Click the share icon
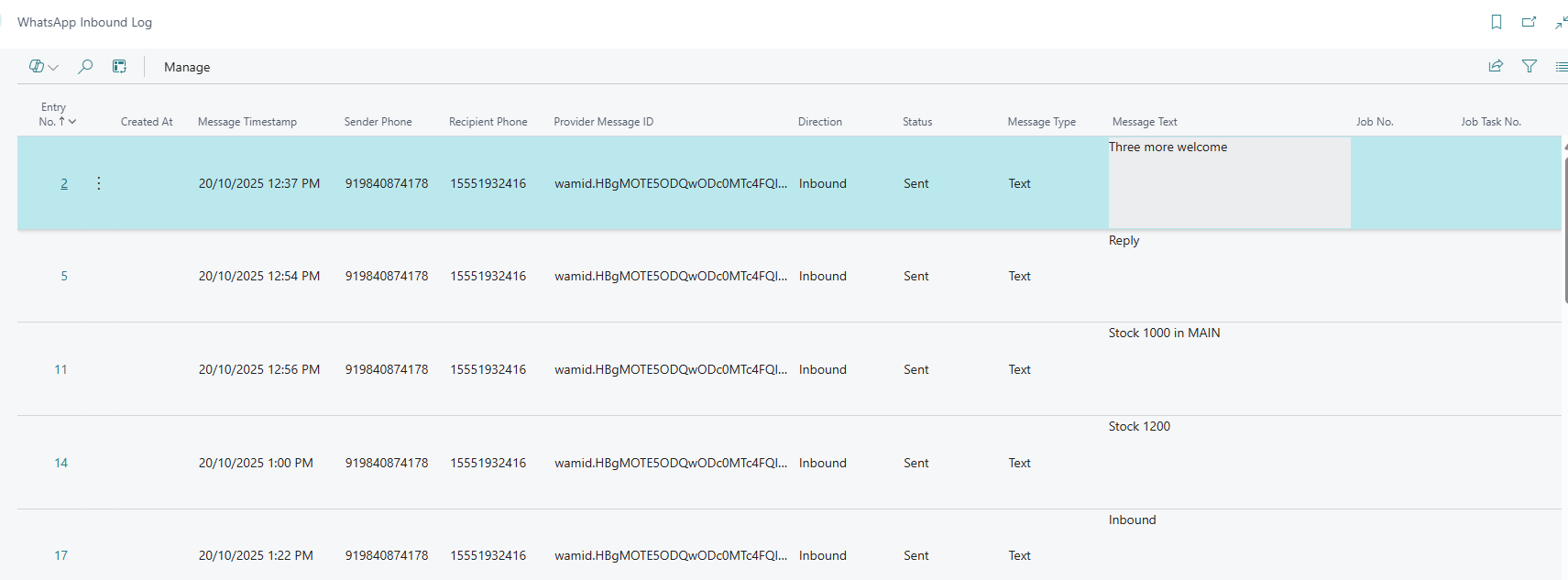Image resolution: width=1568 pixels, height=580 pixels. tap(1496, 66)
